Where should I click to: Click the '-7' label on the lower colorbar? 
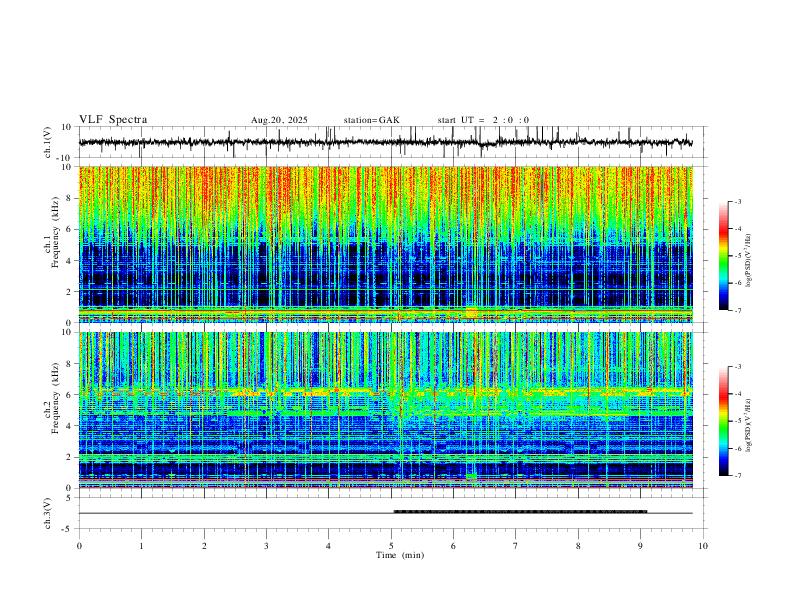[x=737, y=476]
